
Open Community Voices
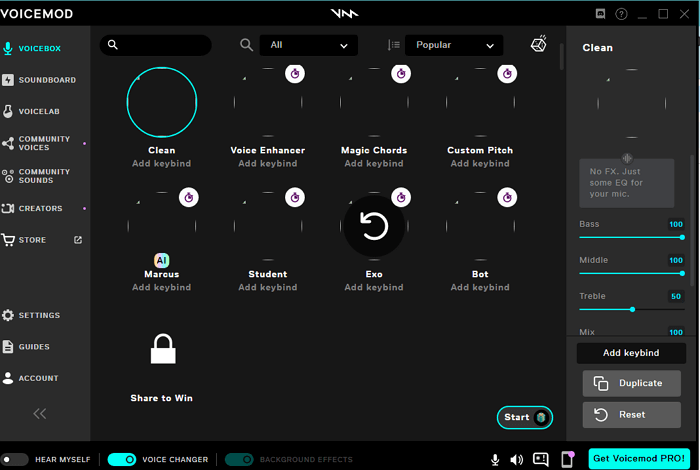click(x=37, y=143)
